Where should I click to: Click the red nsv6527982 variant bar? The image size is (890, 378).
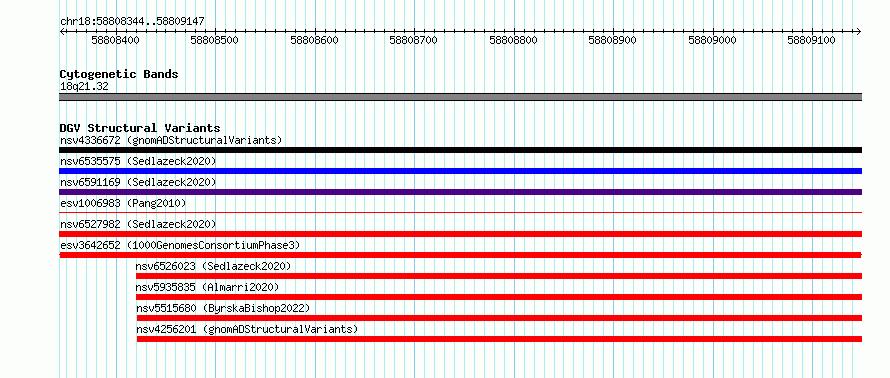tap(460, 234)
